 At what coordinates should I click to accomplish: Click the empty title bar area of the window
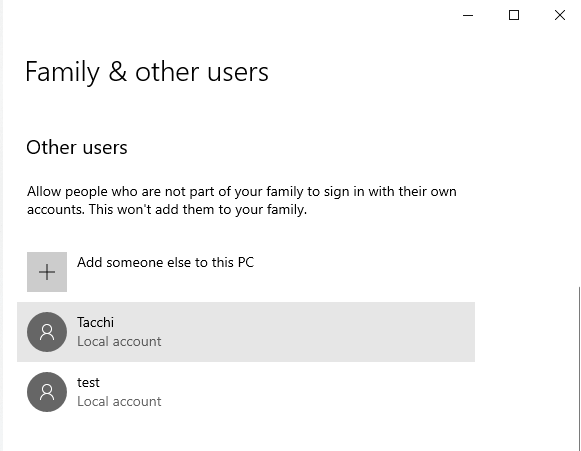222,15
